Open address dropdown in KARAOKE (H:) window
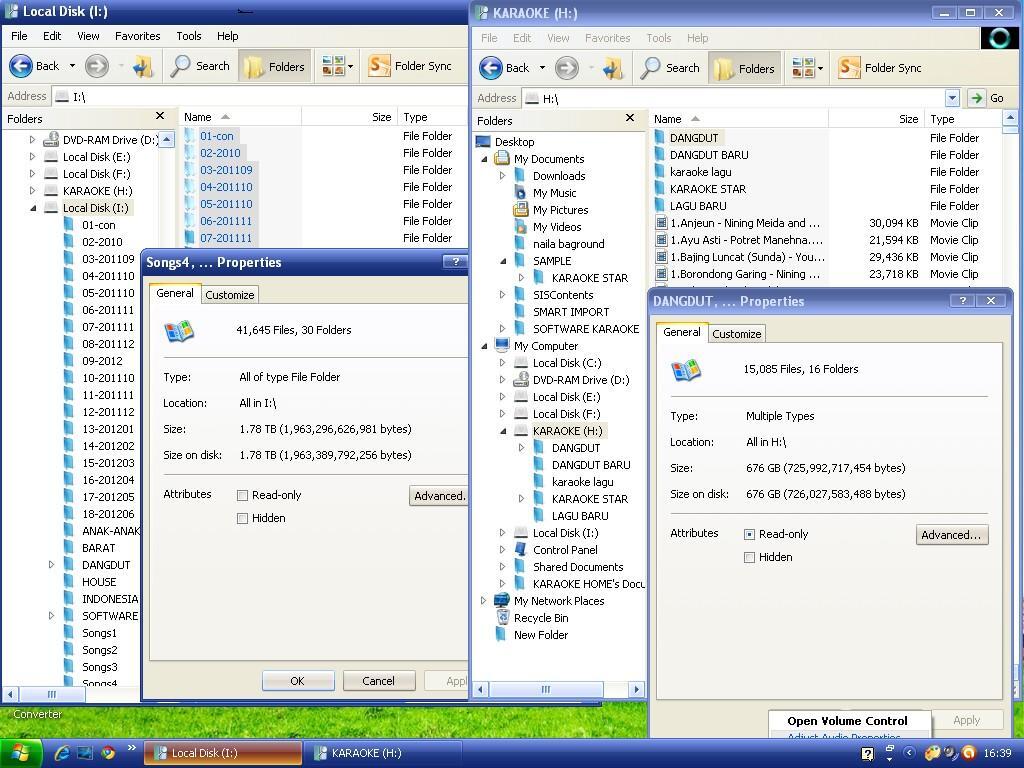1024x768 pixels. point(952,98)
